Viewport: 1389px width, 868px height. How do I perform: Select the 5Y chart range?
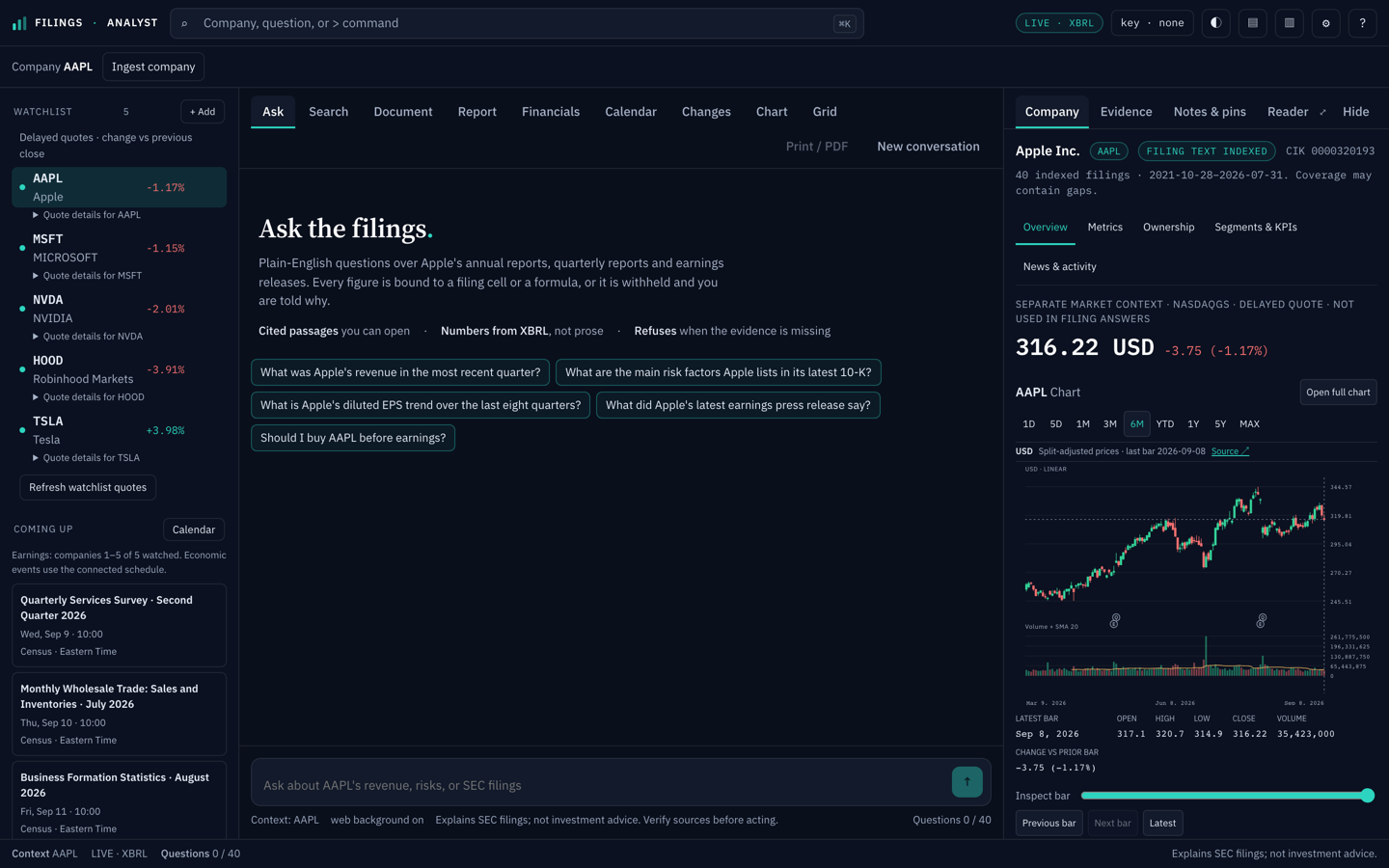pyautogui.click(x=1220, y=424)
